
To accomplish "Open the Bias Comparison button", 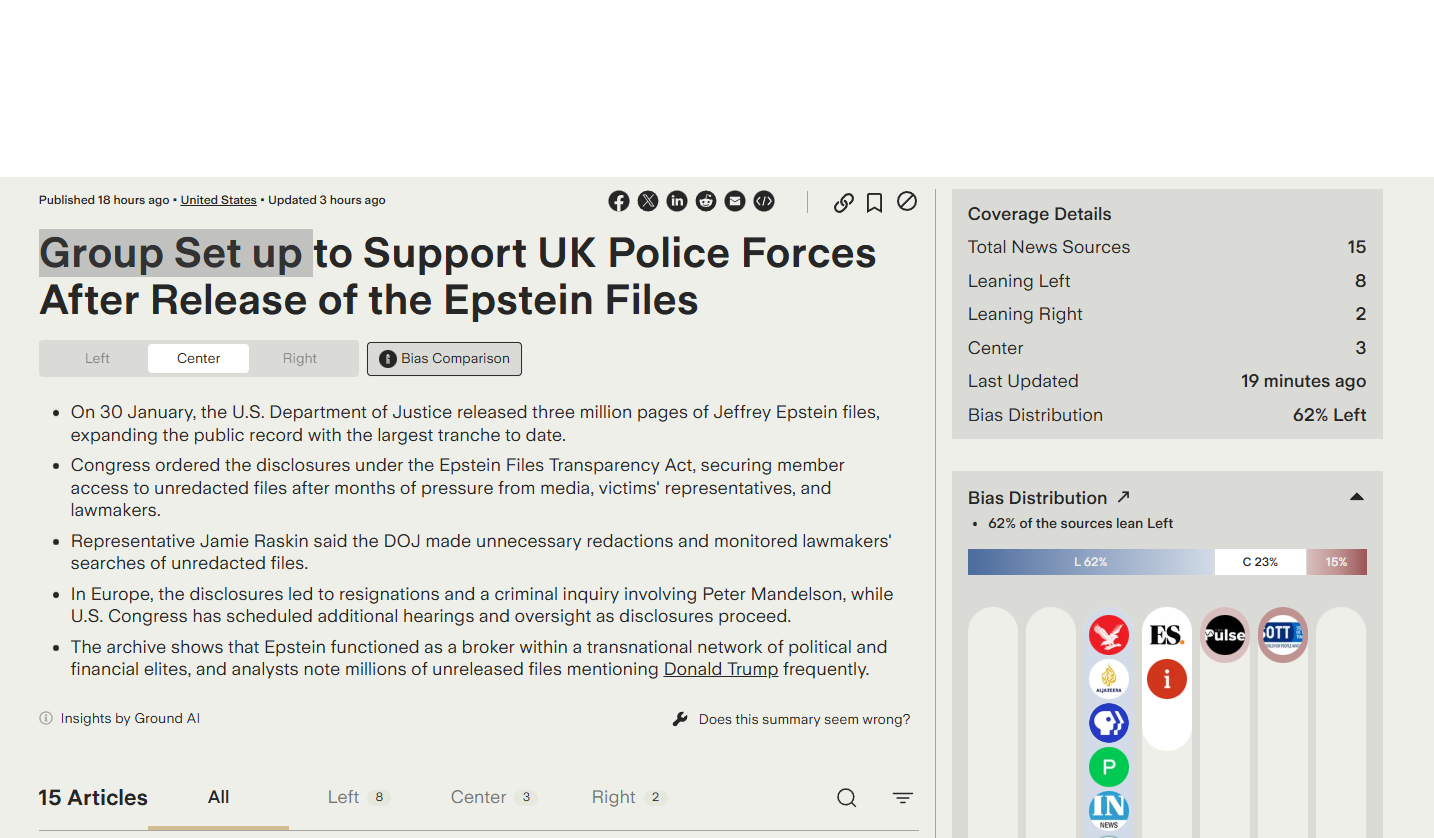I will point(444,358).
